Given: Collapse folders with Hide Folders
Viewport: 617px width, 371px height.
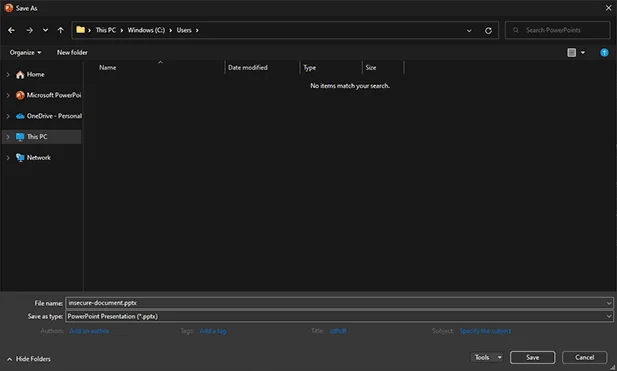Looking at the screenshot, I should 29,359.
